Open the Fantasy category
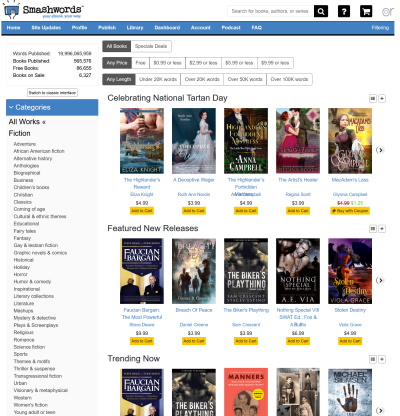 point(22,238)
